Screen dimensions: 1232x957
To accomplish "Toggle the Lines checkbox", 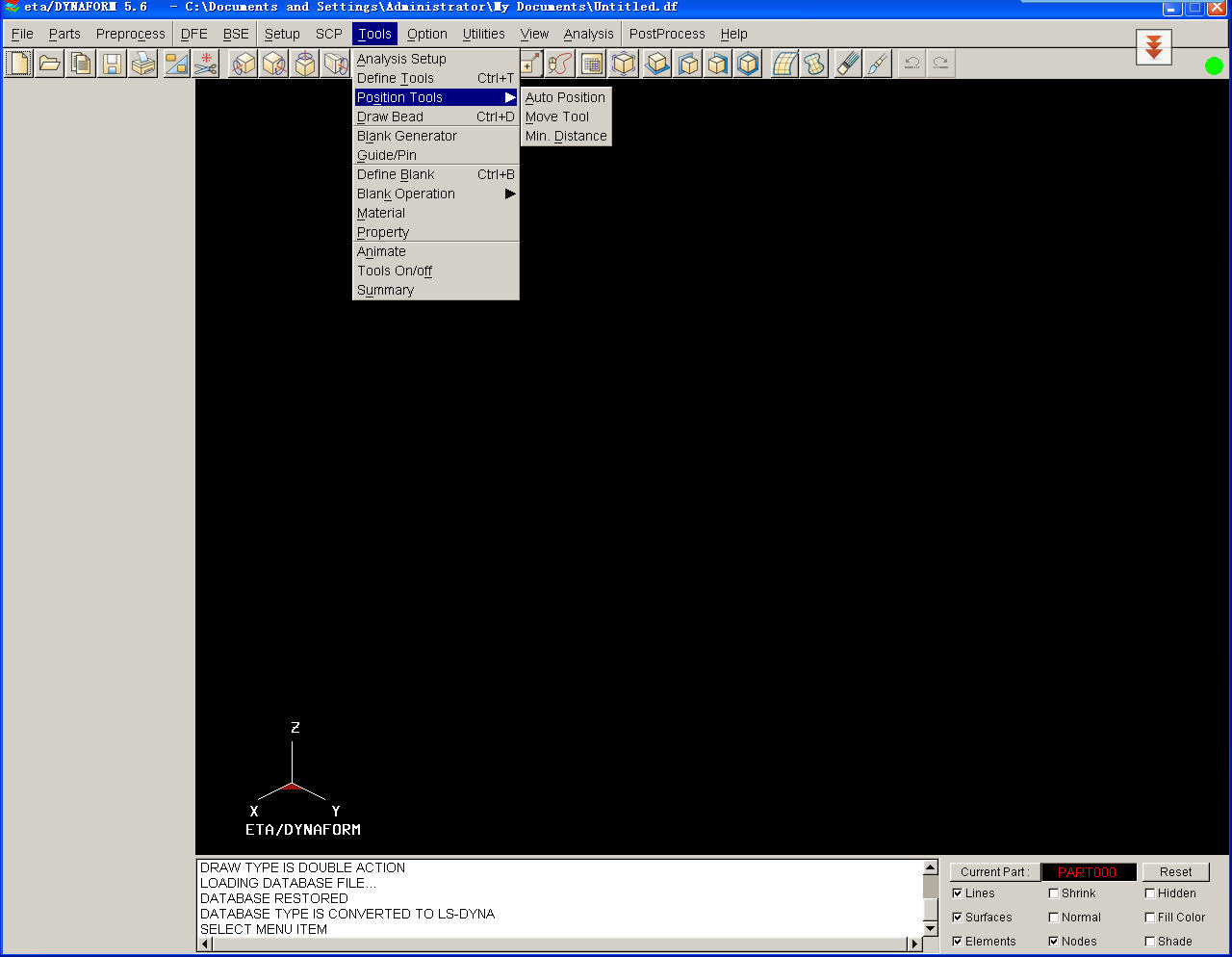I will pyautogui.click(x=957, y=893).
